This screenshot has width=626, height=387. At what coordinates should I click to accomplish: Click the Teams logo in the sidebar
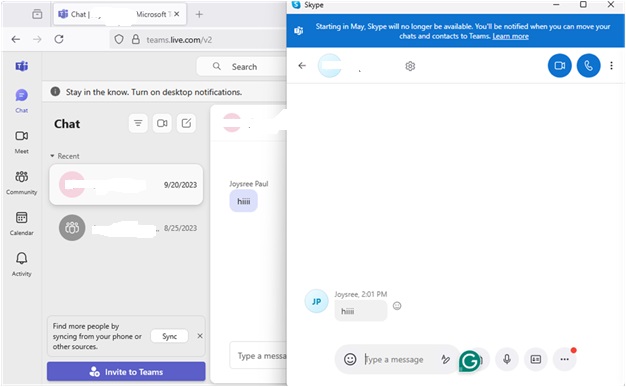pyautogui.click(x=22, y=66)
